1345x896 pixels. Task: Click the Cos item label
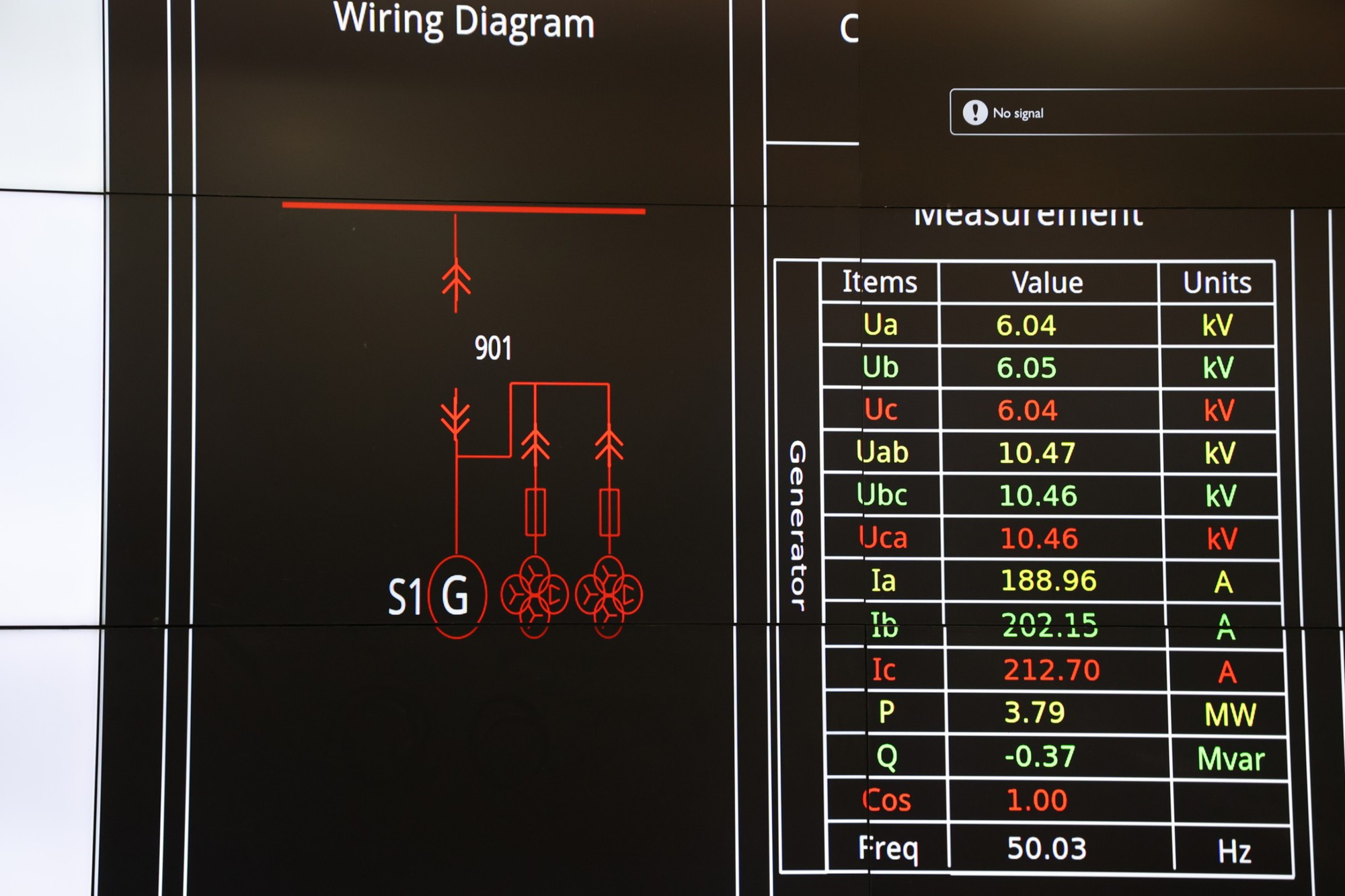point(886,801)
